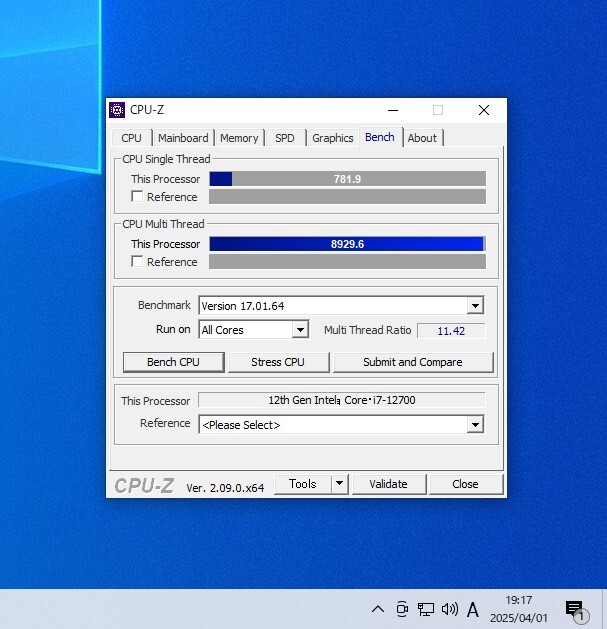Screen dimensions: 607x629
Task: Switch to the CPU tab
Action: click(x=132, y=138)
